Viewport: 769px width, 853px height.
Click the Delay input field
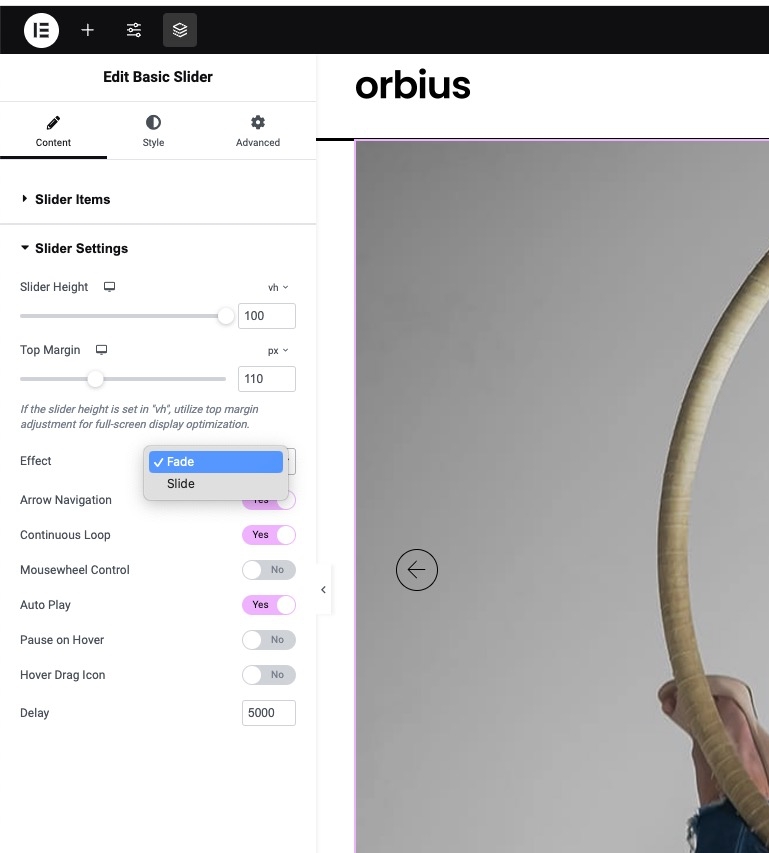[269, 713]
